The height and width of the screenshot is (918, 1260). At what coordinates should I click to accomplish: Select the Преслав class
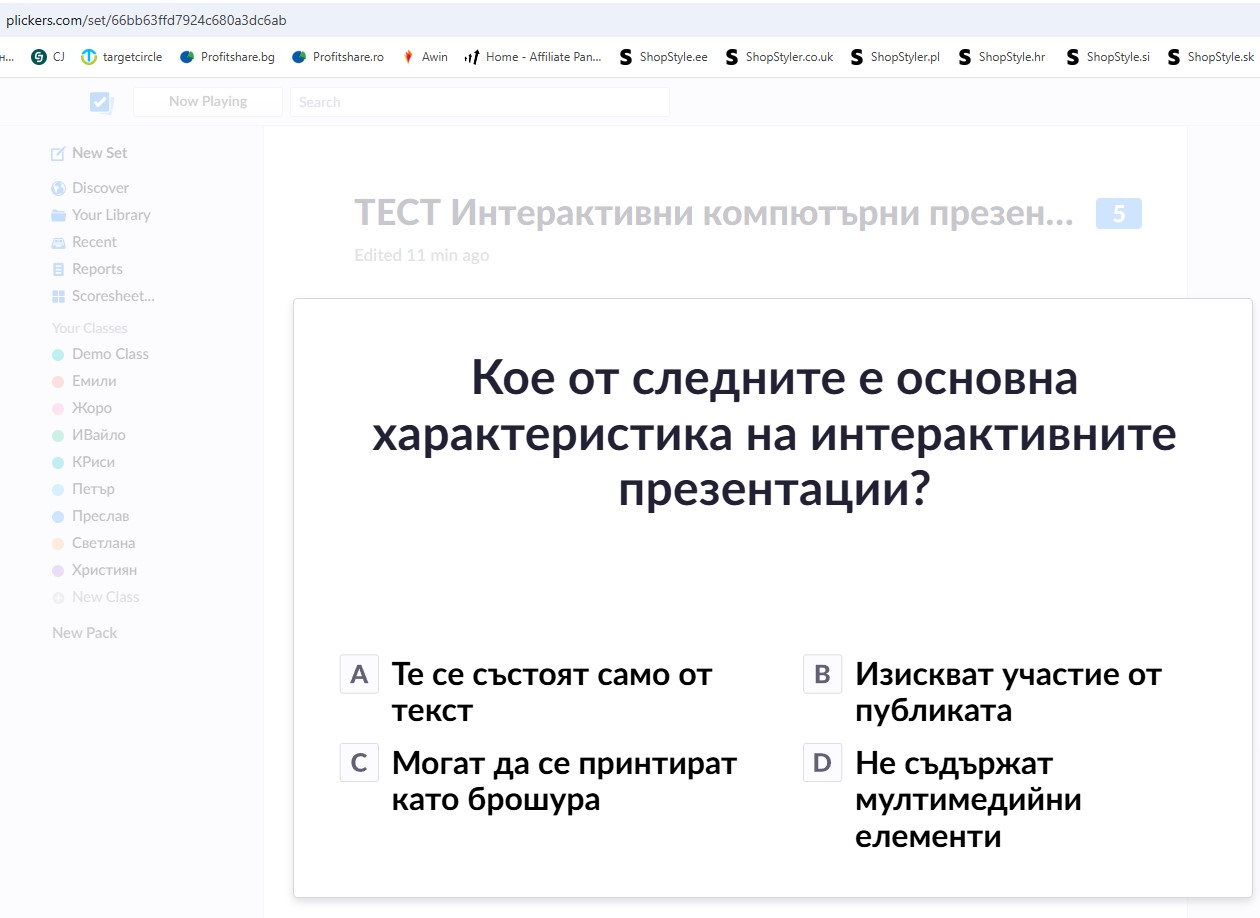tap(90, 516)
